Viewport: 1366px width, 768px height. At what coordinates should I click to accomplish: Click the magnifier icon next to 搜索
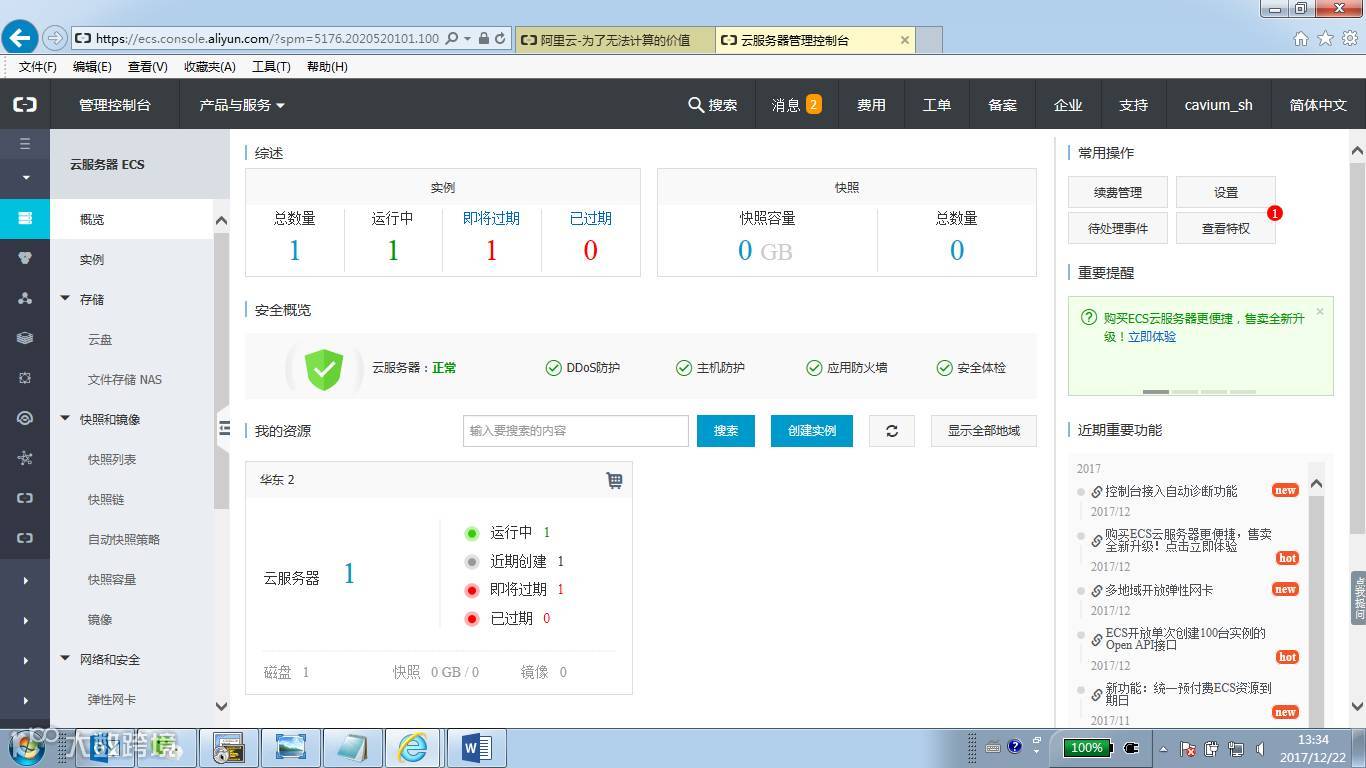tap(696, 105)
